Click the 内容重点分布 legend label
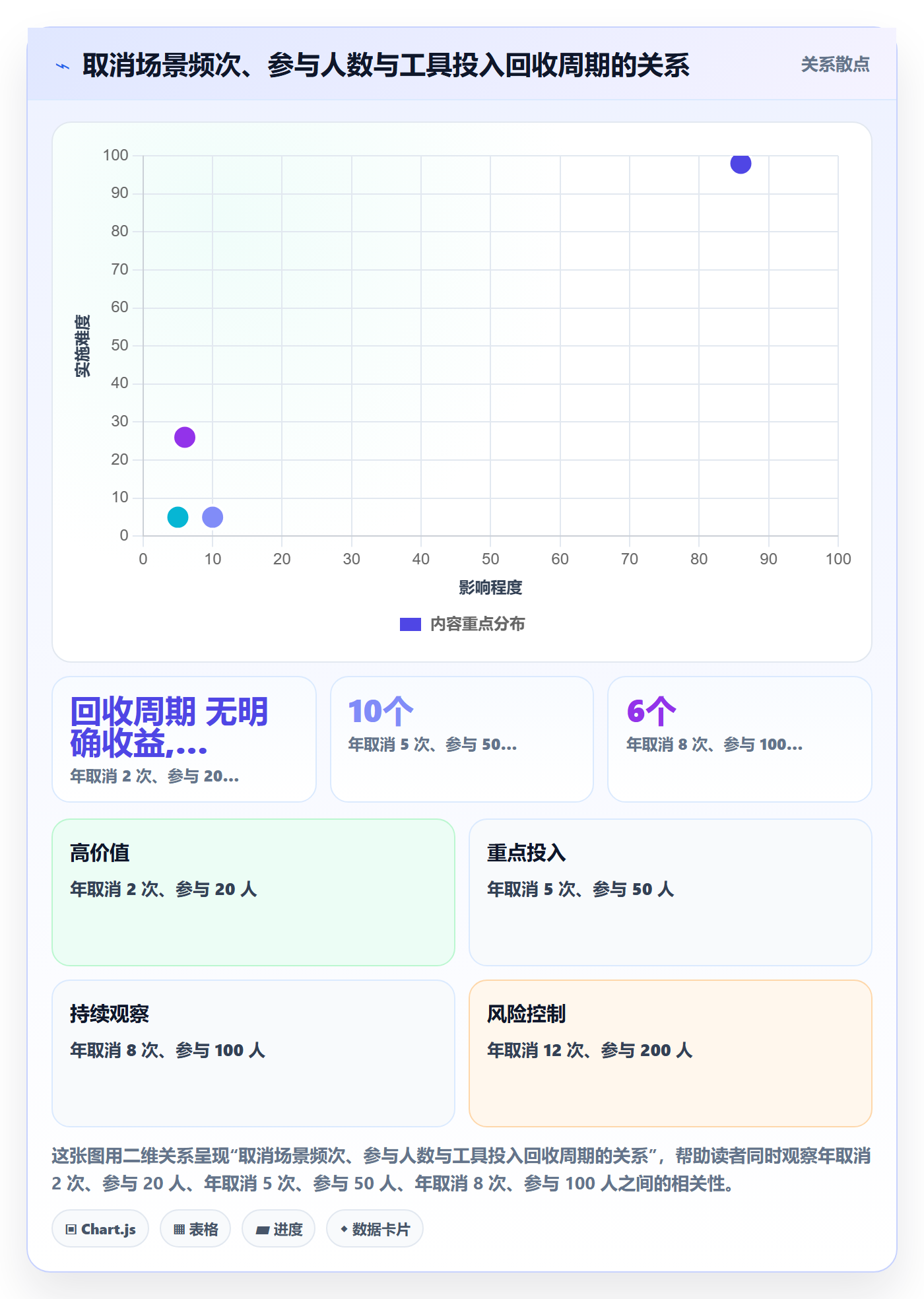Image resolution: width=924 pixels, height=1299 pixels. click(477, 624)
